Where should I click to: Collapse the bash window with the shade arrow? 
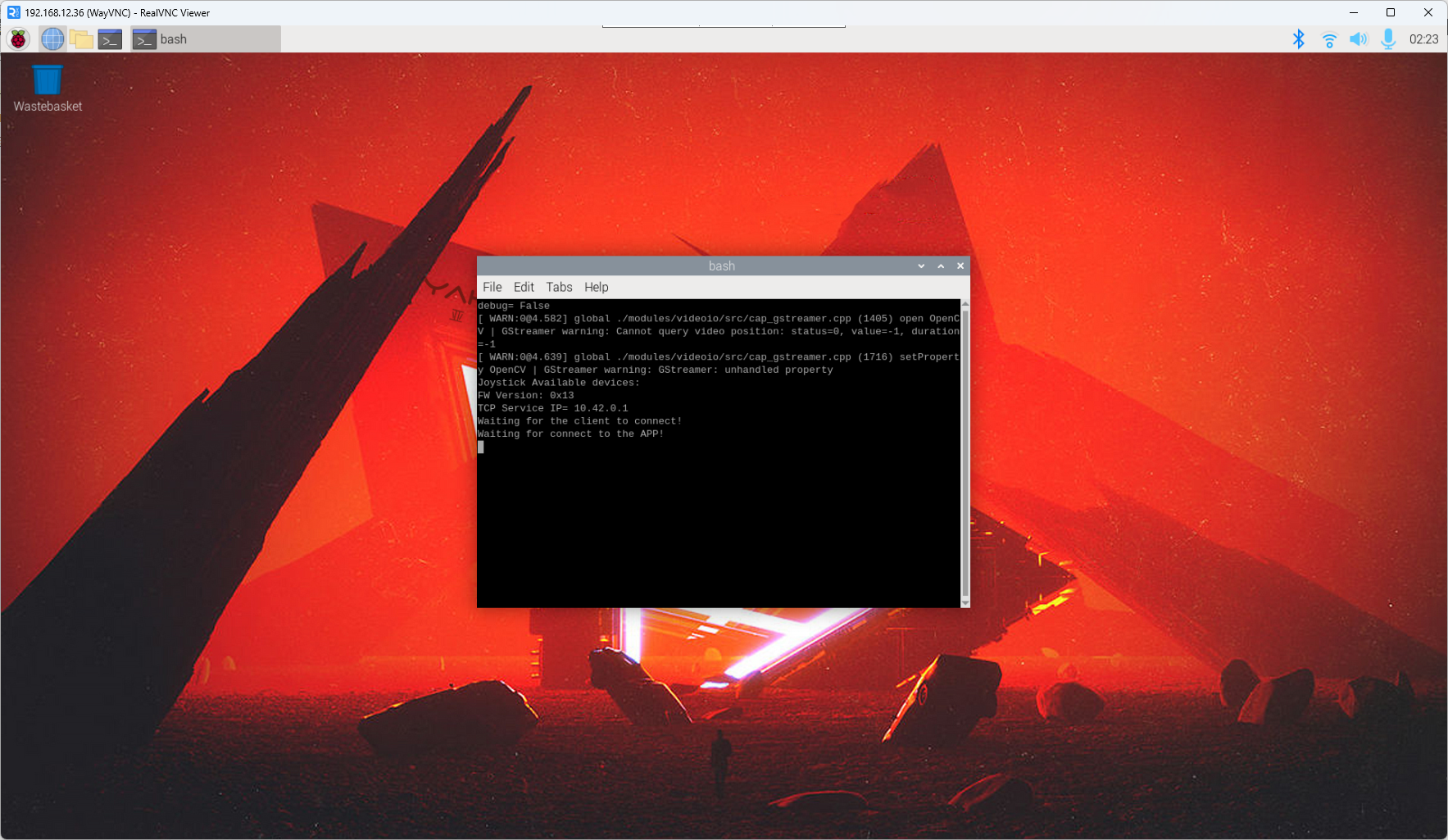pos(920,266)
